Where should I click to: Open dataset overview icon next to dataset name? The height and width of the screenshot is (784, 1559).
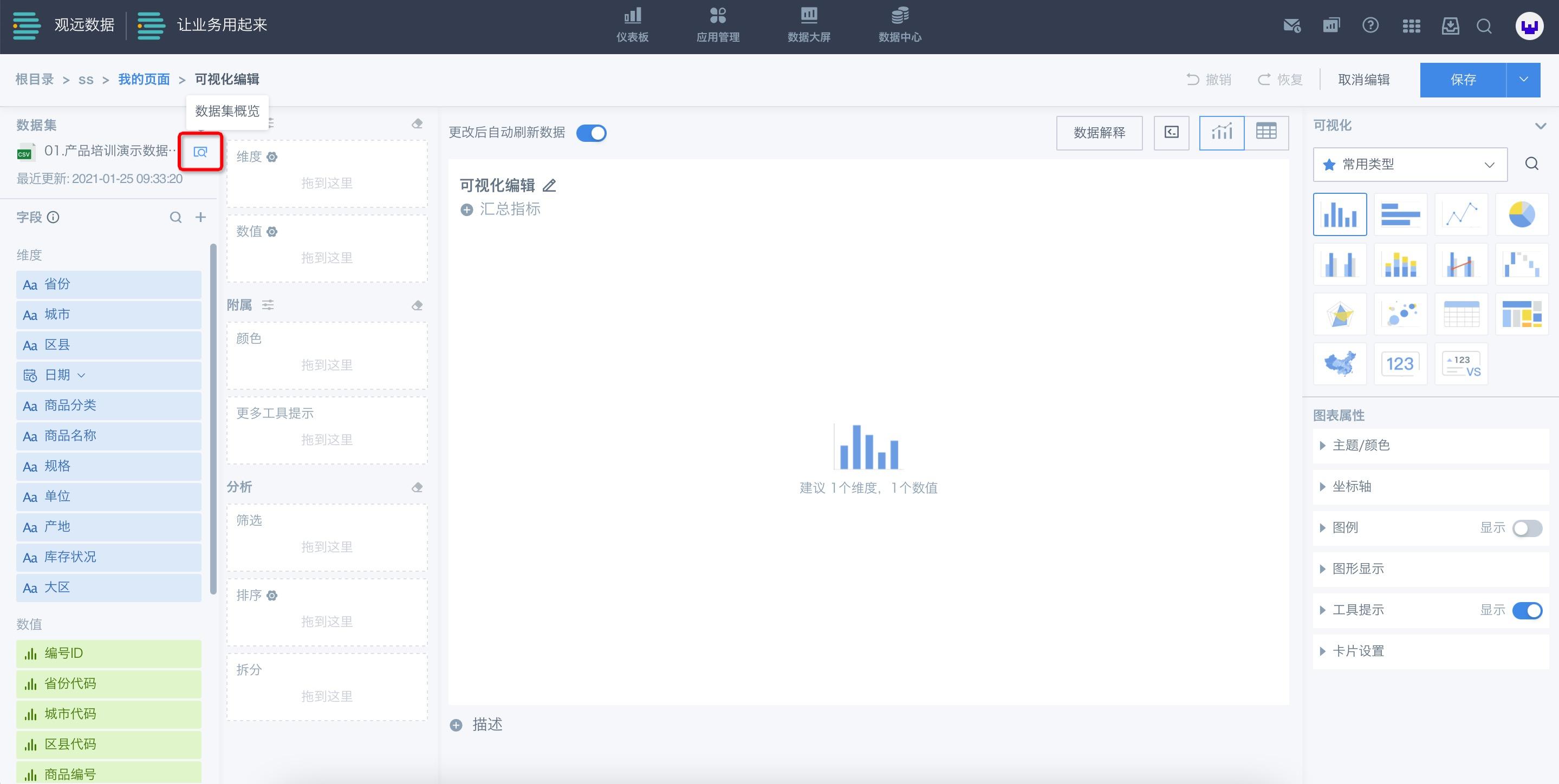[200, 152]
